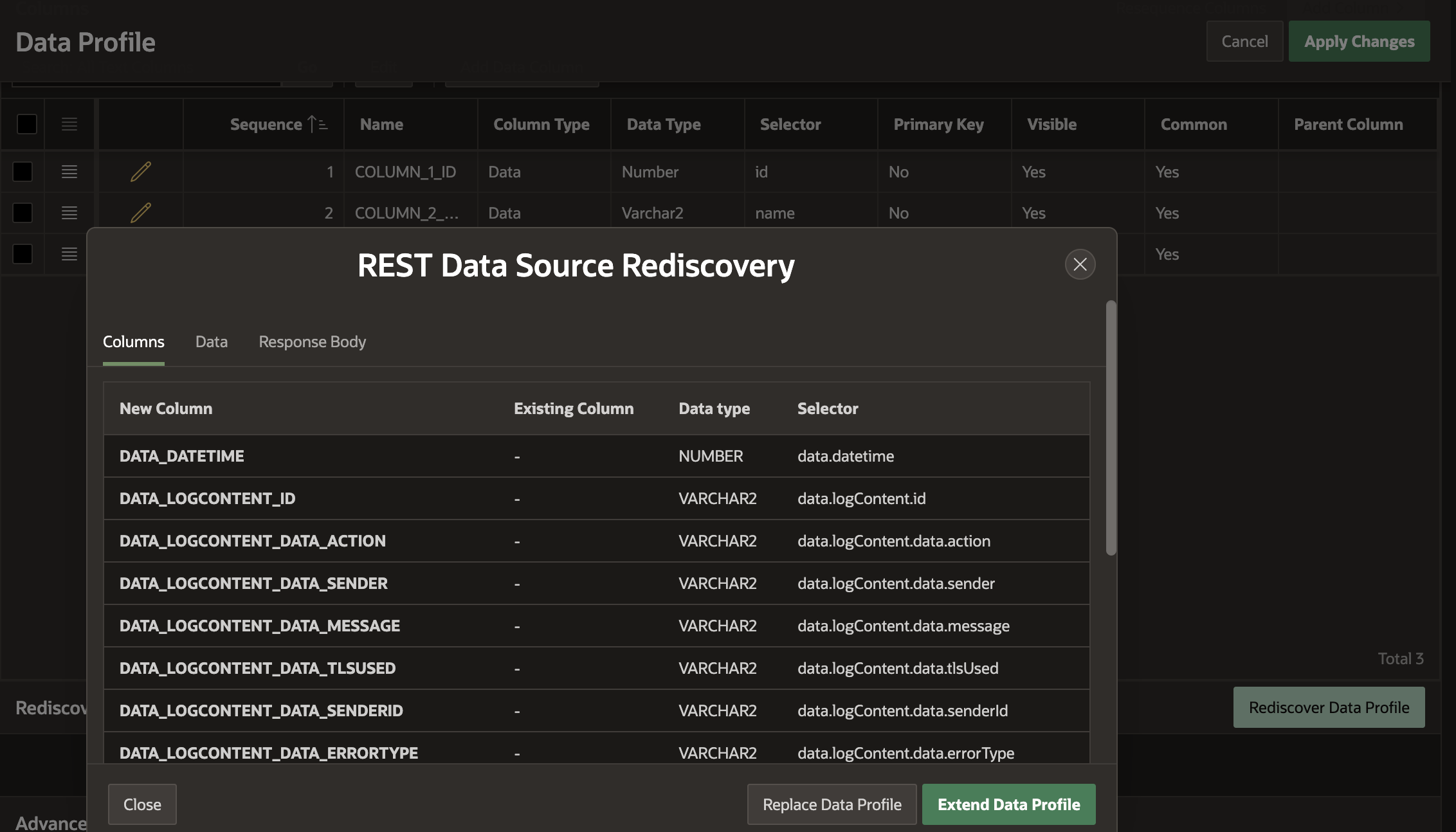This screenshot has height=832, width=1456.
Task: Click the drag handle on the COLUMN_1_ID row
Action: pyautogui.click(x=69, y=172)
